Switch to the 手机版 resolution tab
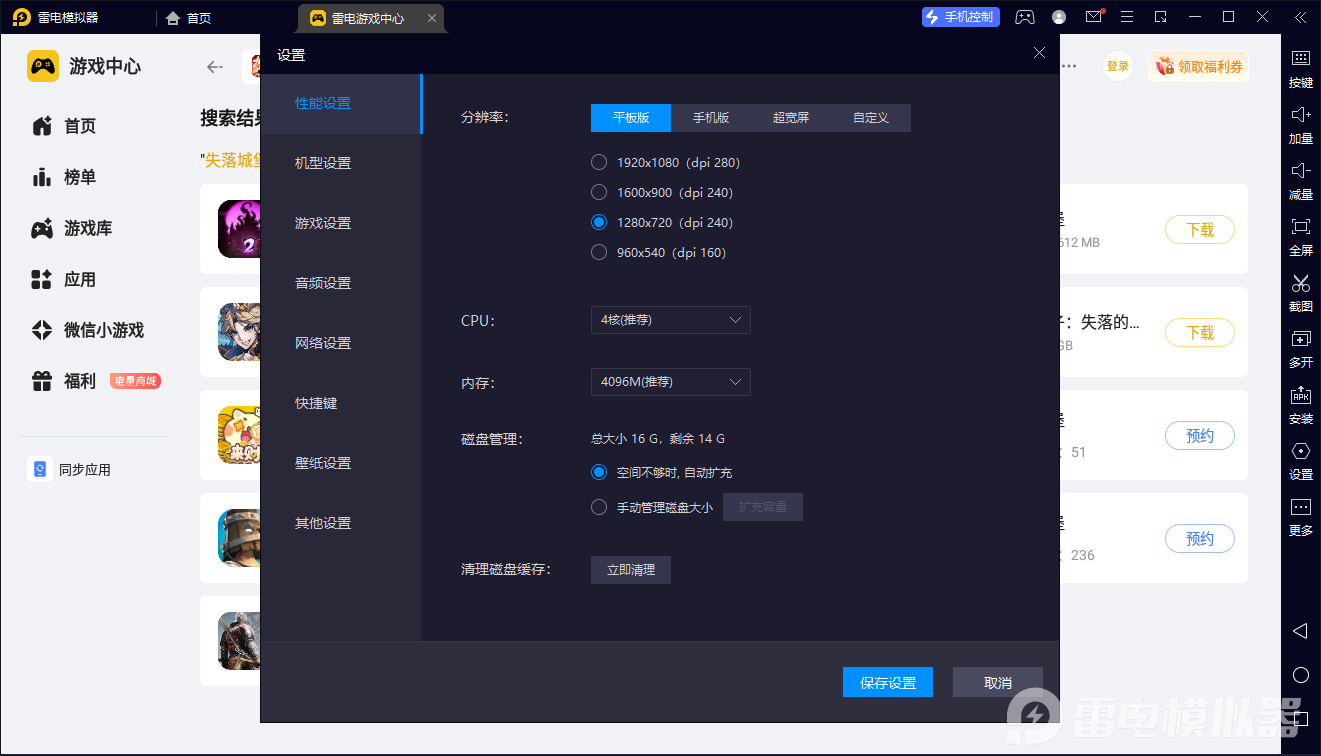The image size is (1321, 756). [711, 118]
